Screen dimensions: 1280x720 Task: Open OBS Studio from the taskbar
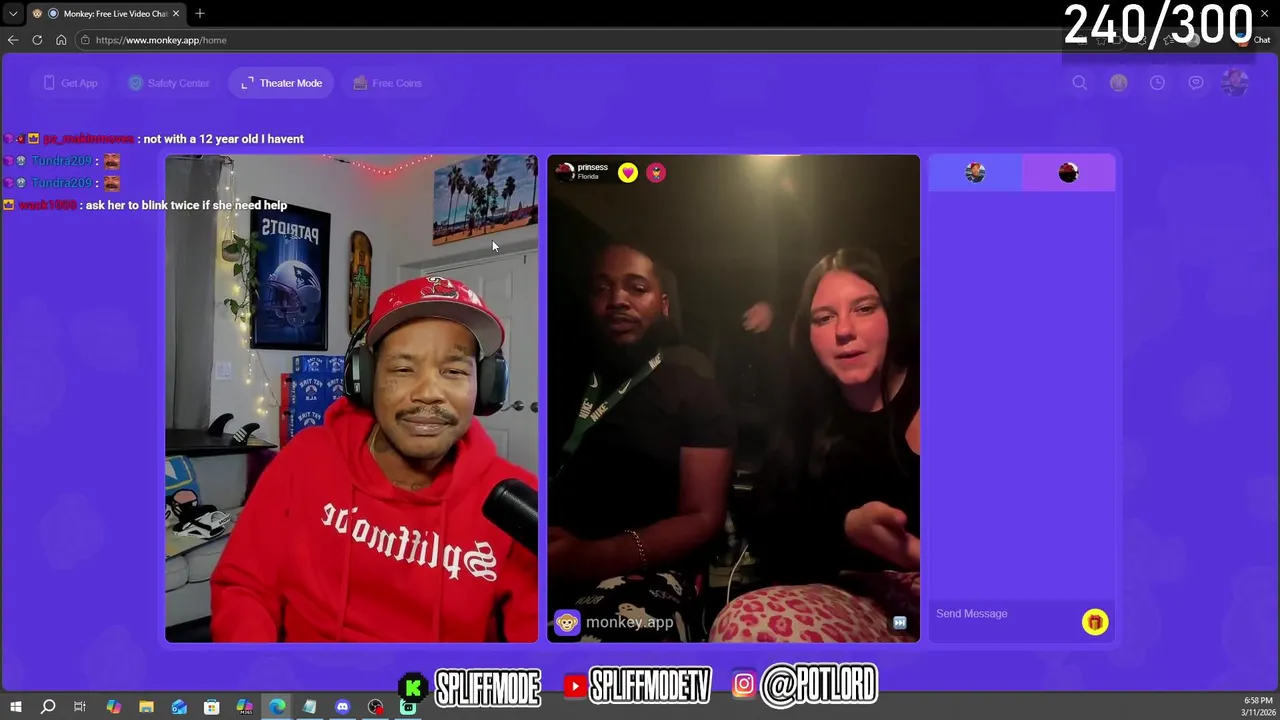point(375,707)
